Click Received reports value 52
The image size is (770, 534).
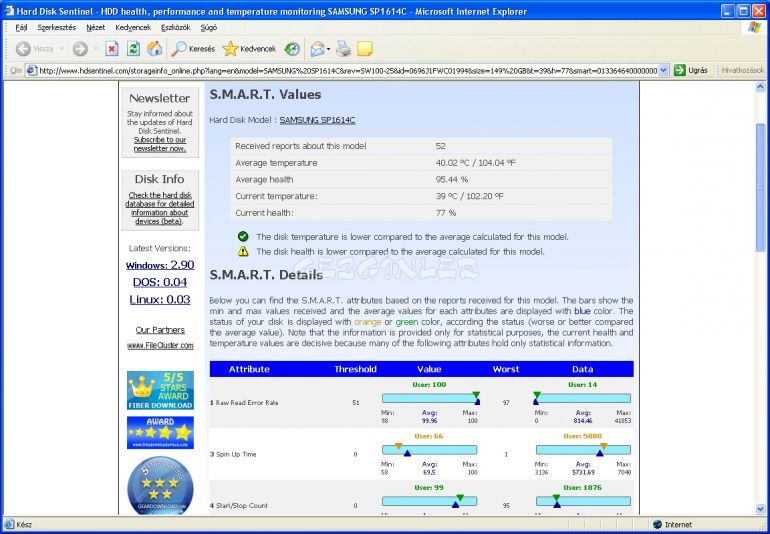(440, 146)
